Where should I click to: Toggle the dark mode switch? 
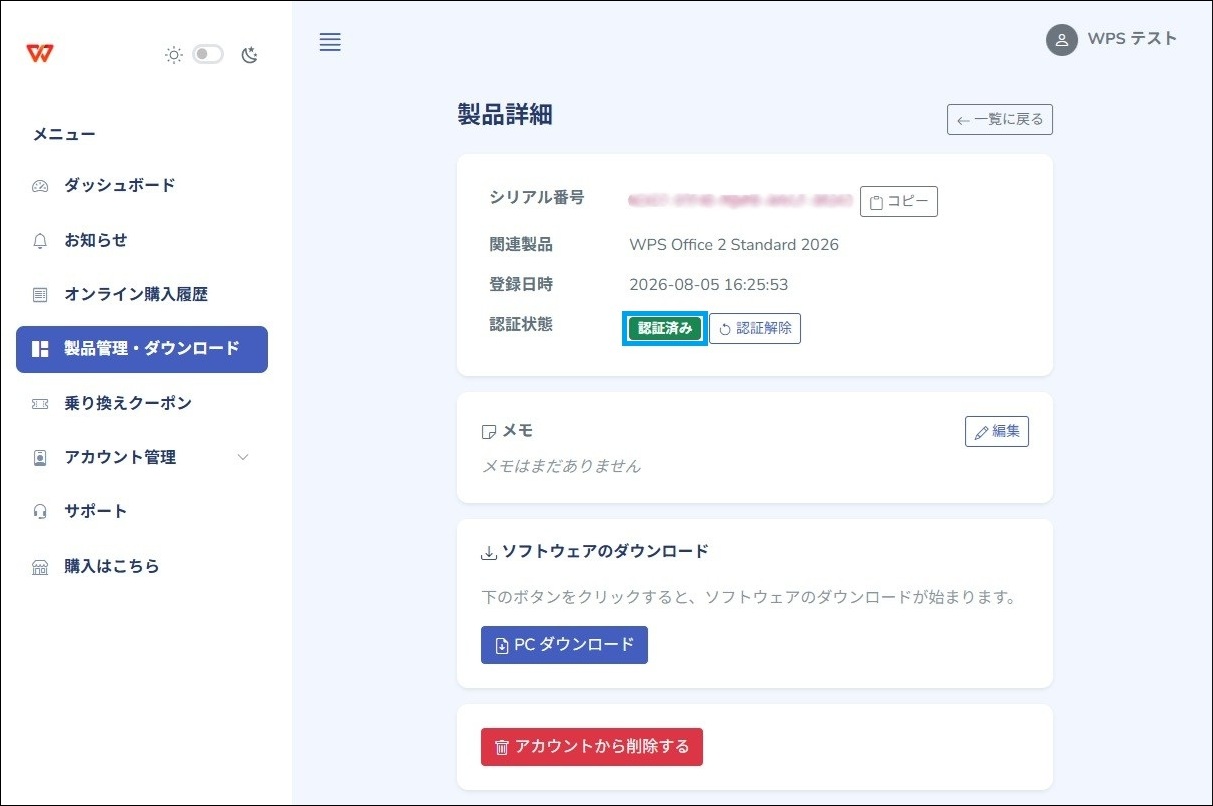pos(208,54)
